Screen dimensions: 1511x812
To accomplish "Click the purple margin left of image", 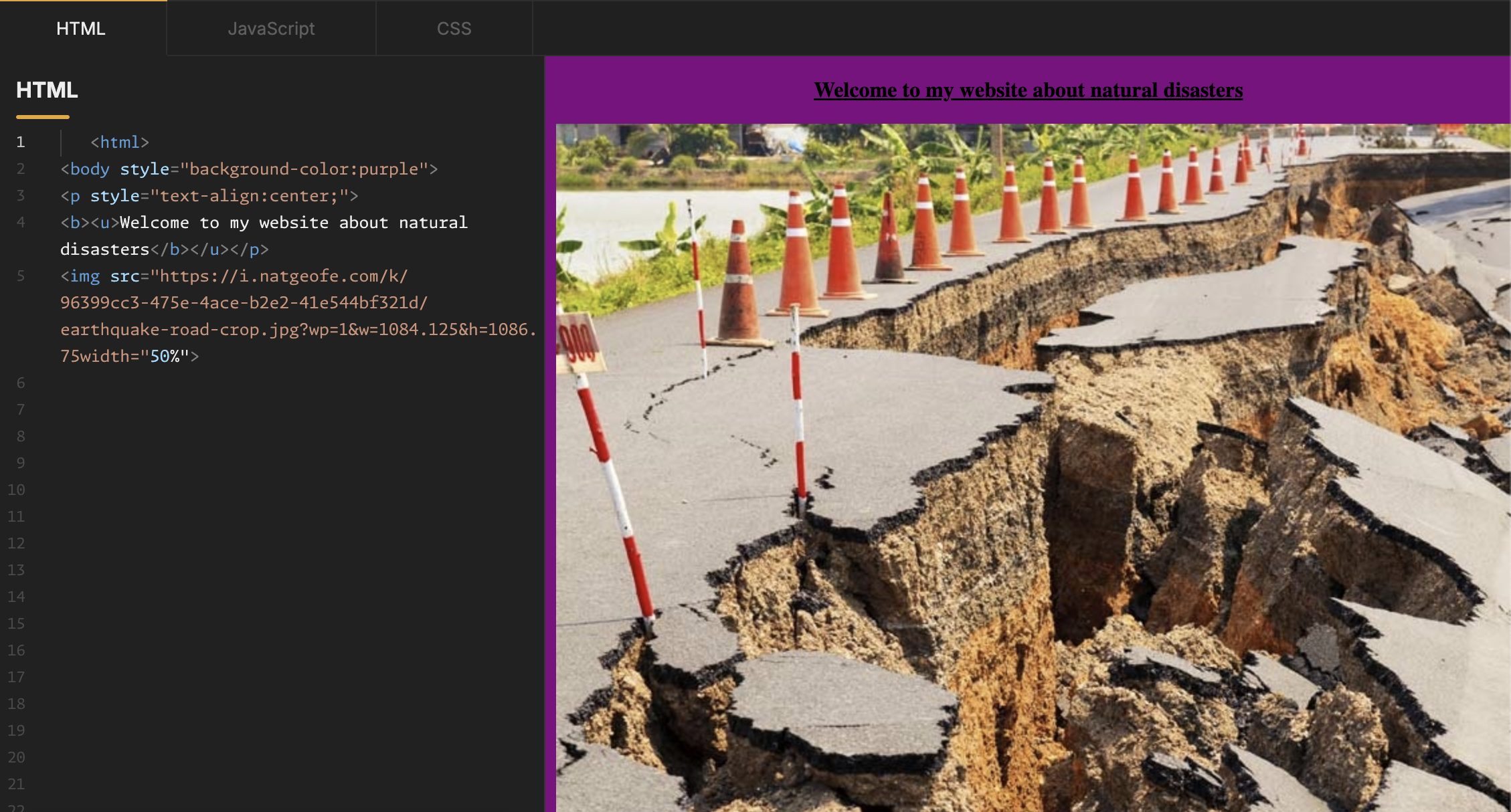I will pos(550,468).
